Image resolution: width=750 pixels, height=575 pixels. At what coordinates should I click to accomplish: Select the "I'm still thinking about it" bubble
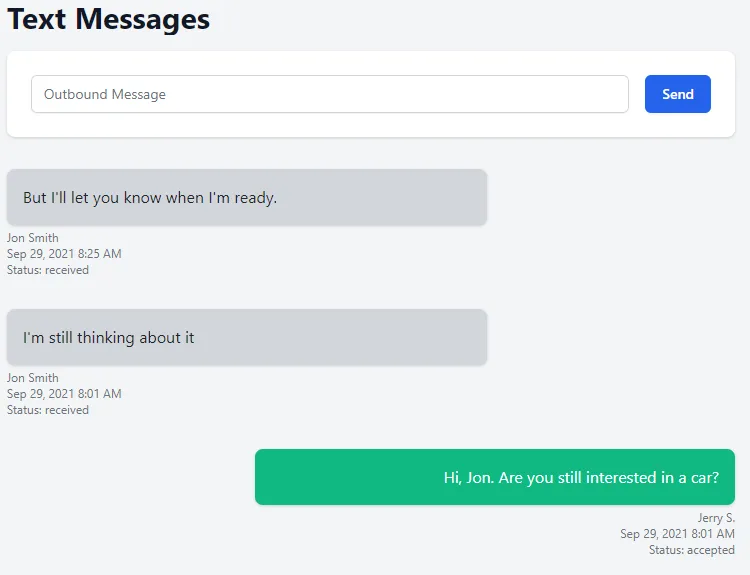click(x=246, y=337)
